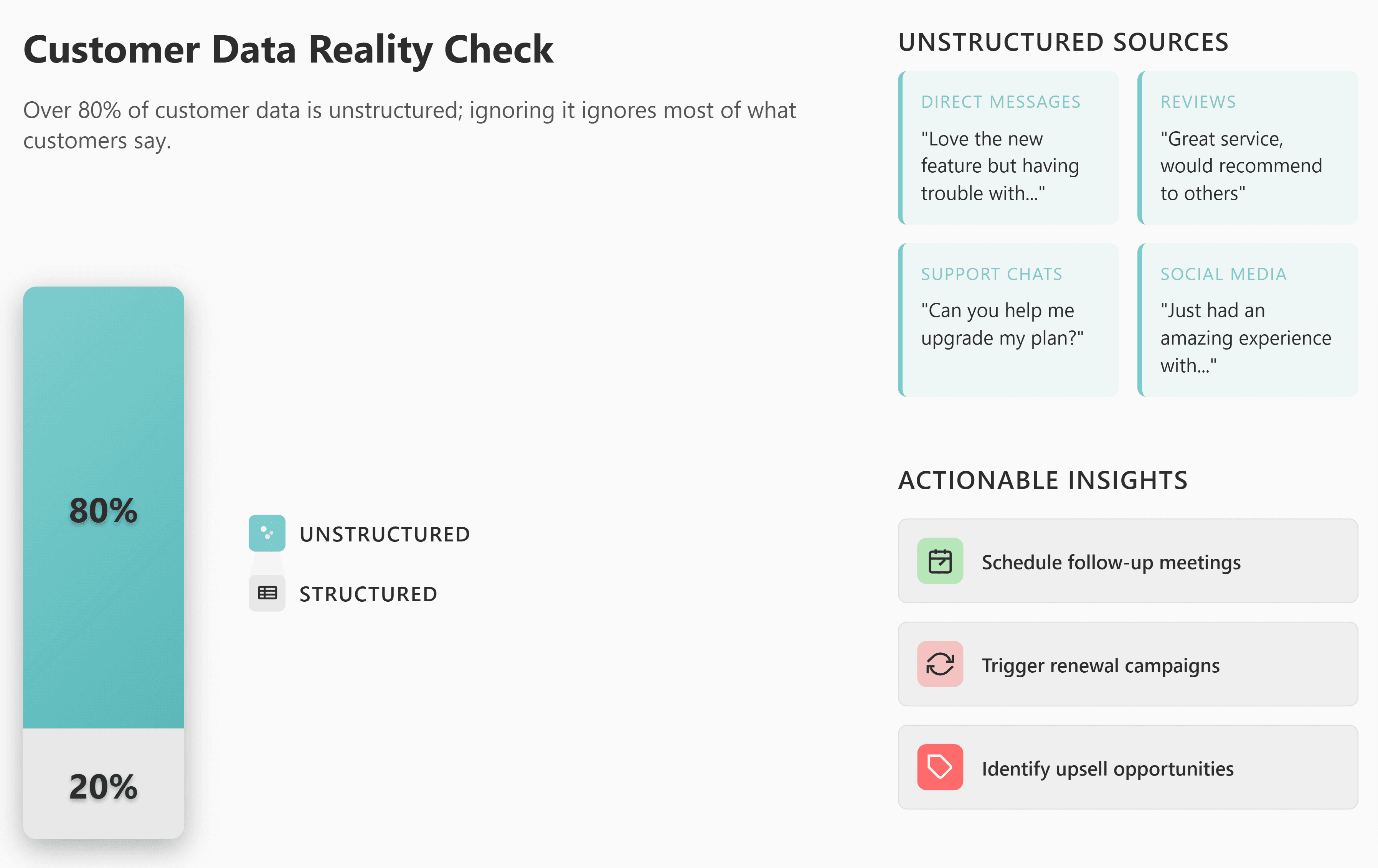Select the Identify upsell opportunities insight

coord(1107,768)
